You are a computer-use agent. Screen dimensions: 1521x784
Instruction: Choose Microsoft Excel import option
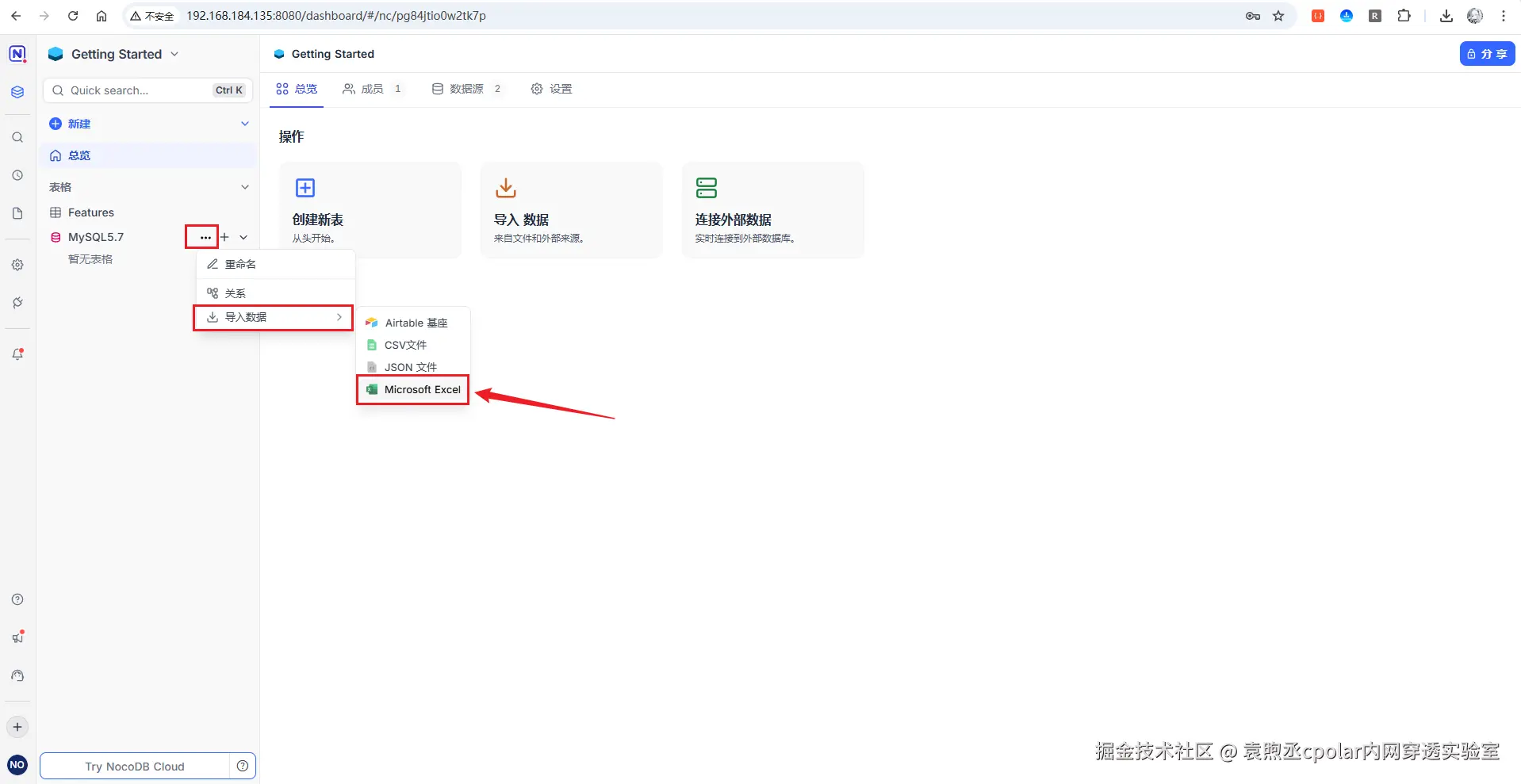pos(413,390)
